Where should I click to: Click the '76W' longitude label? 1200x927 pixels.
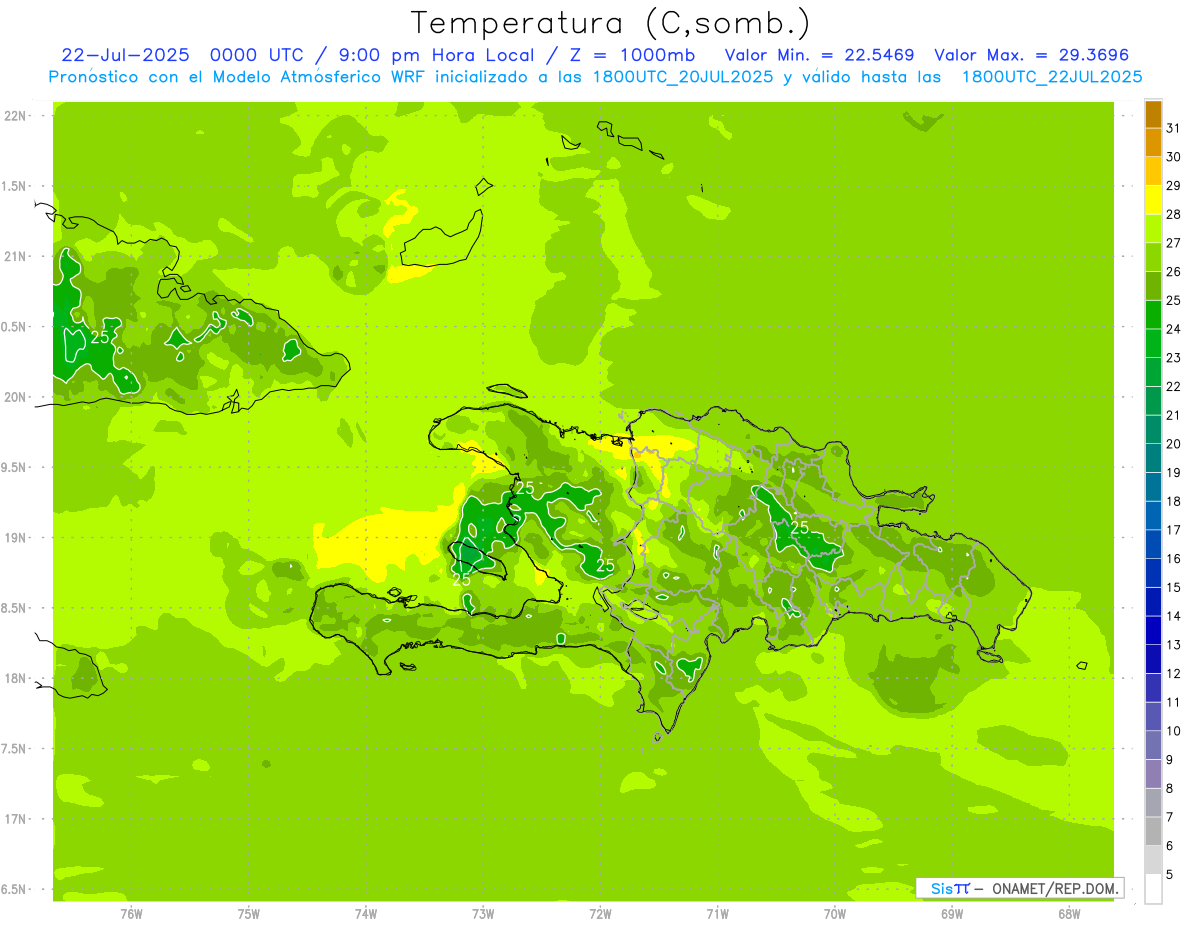131,913
